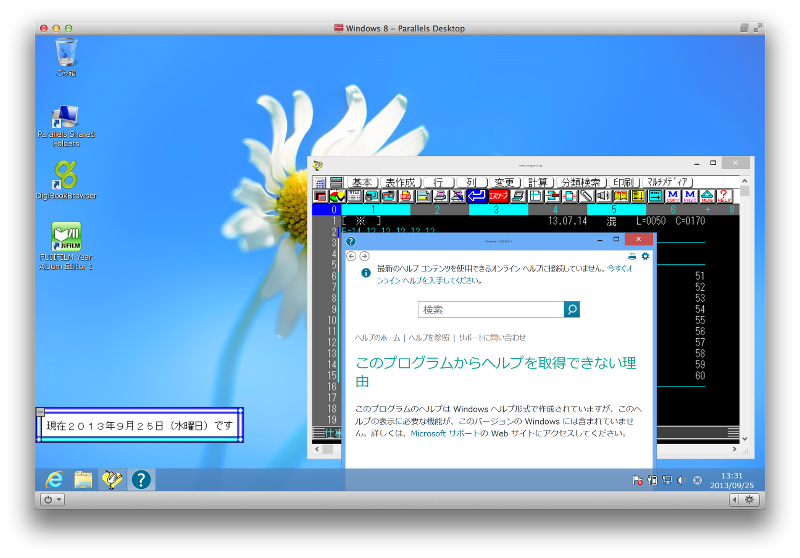Click column header 3 in the spreadsheet
800x558 pixels.
pos(497,210)
